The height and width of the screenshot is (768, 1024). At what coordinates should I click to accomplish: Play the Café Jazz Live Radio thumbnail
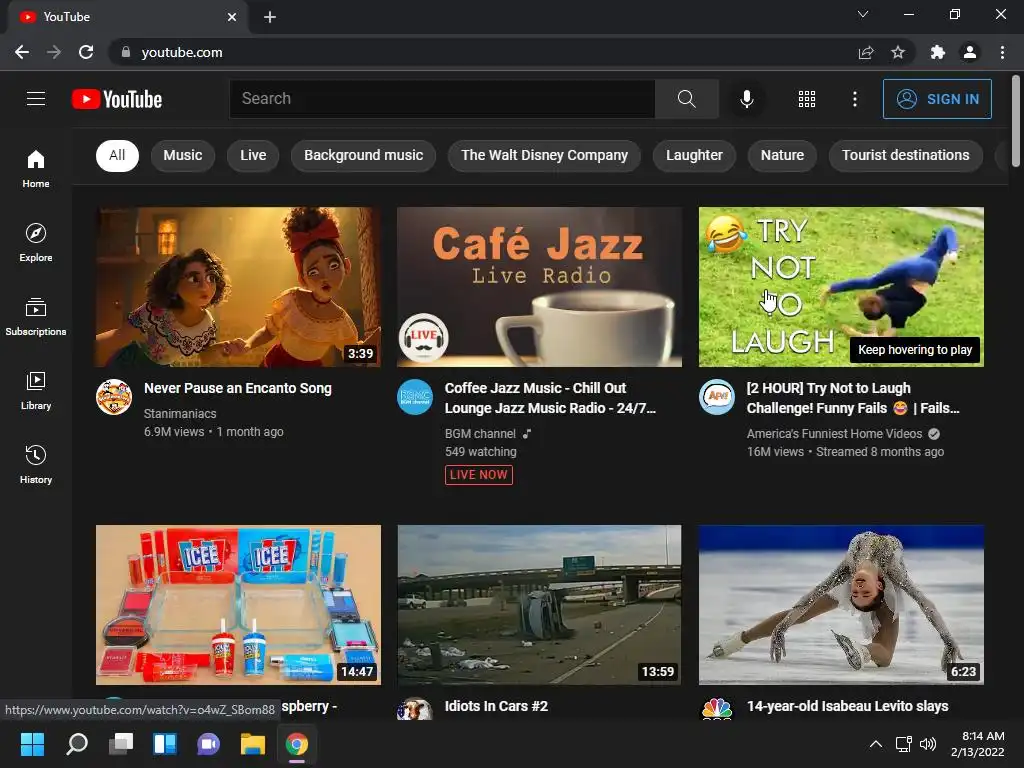(539, 287)
